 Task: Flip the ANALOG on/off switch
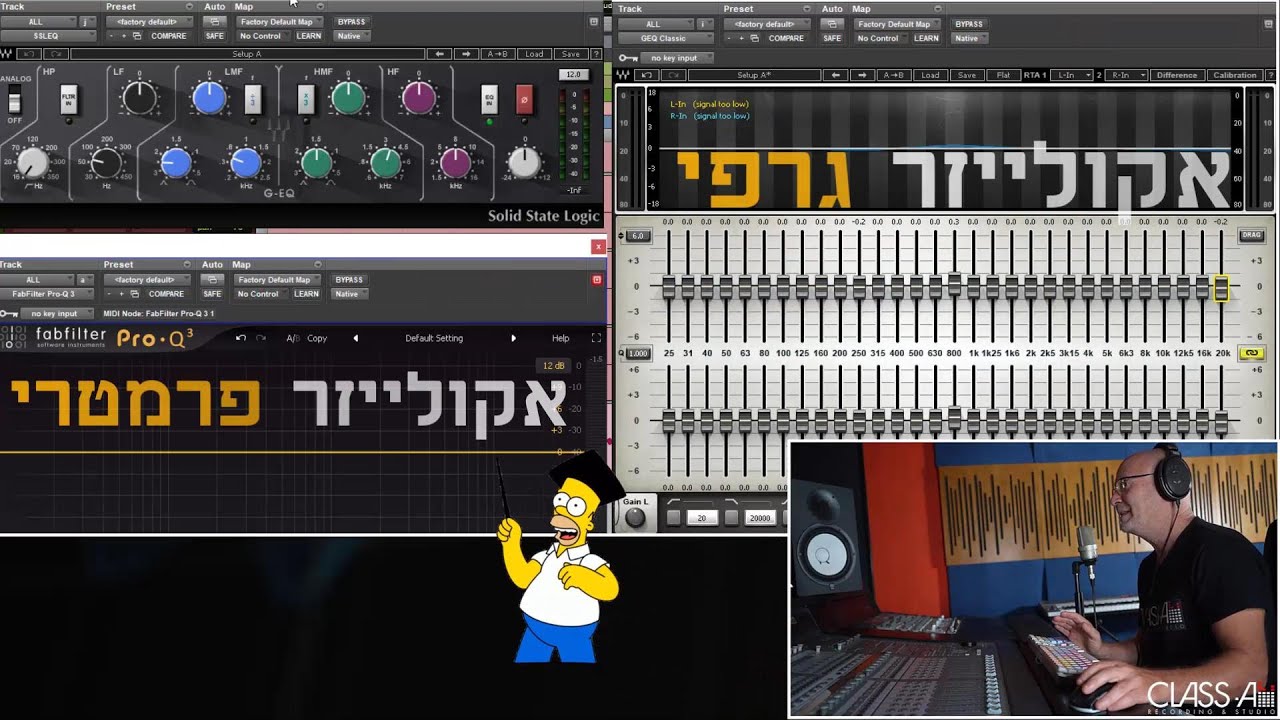pyautogui.click(x=14, y=99)
